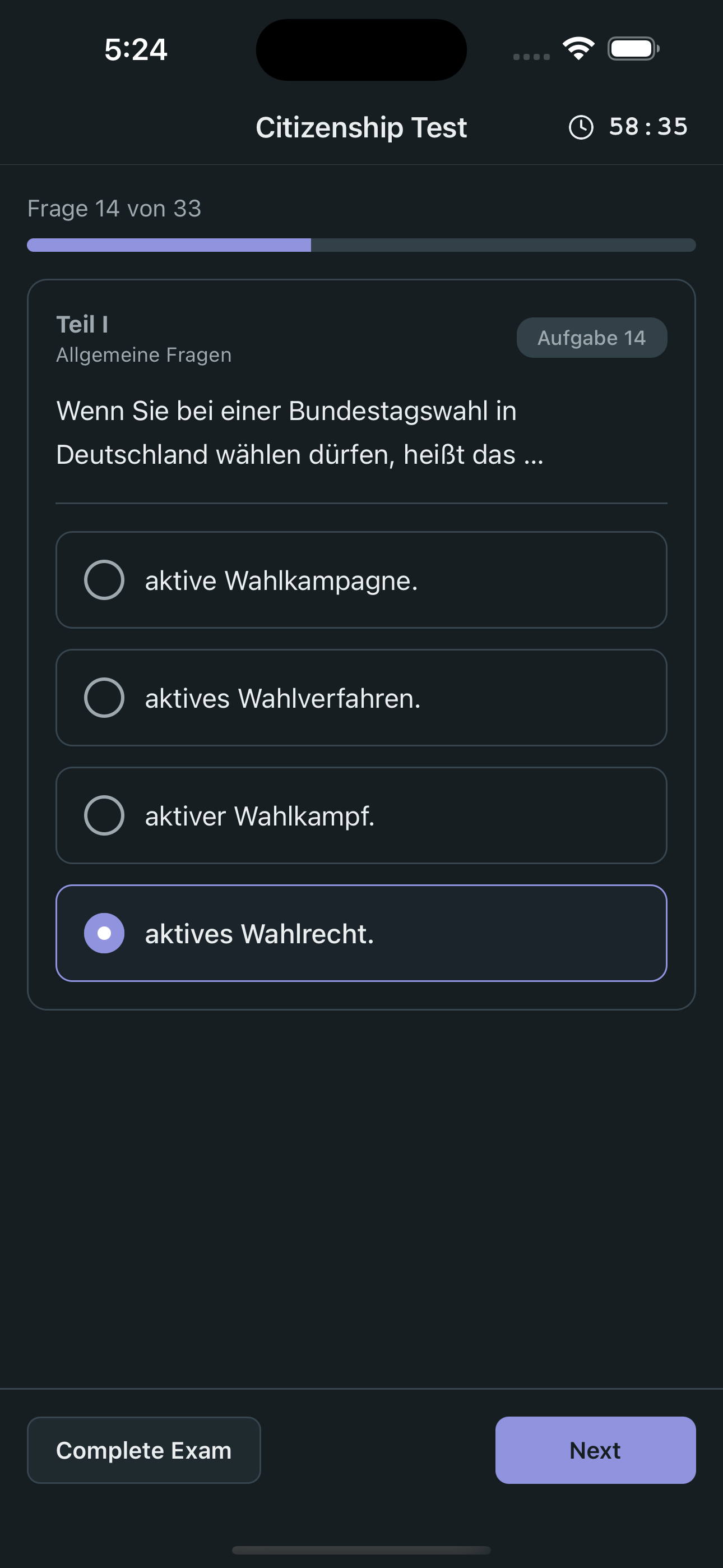Screen dimensions: 723x1568
Task: Tap the Wi-Fi status icon
Action: pos(578,49)
